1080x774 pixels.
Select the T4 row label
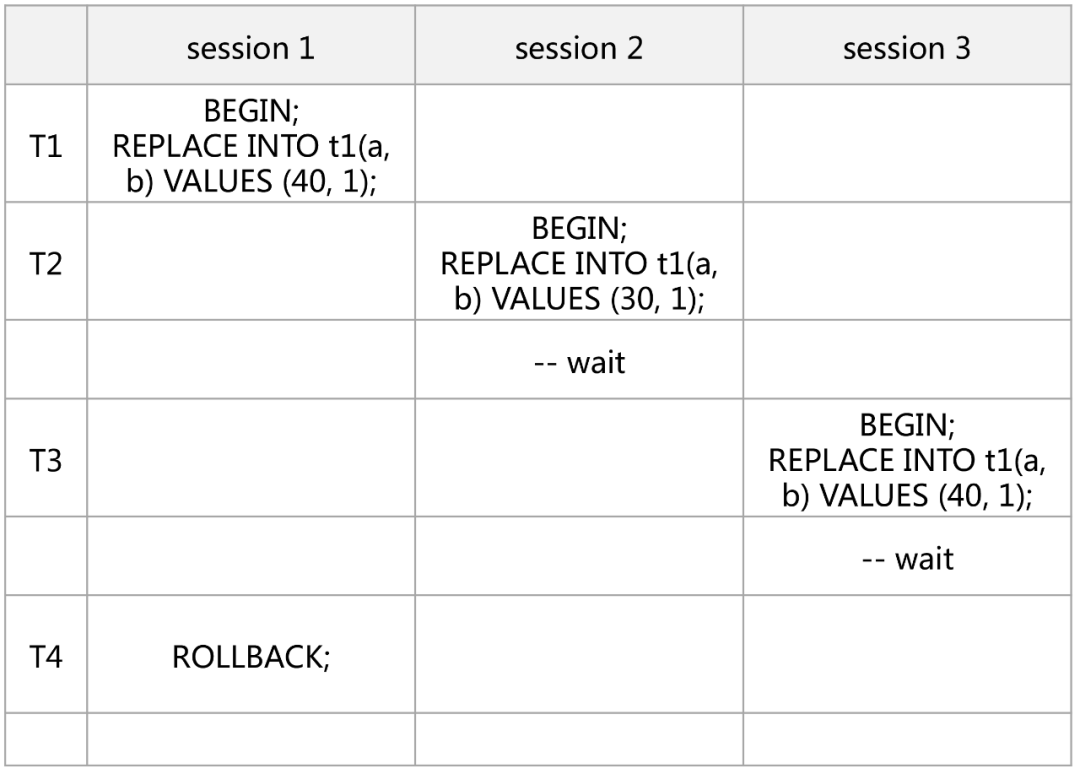pyautogui.click(x=46, y=656)
